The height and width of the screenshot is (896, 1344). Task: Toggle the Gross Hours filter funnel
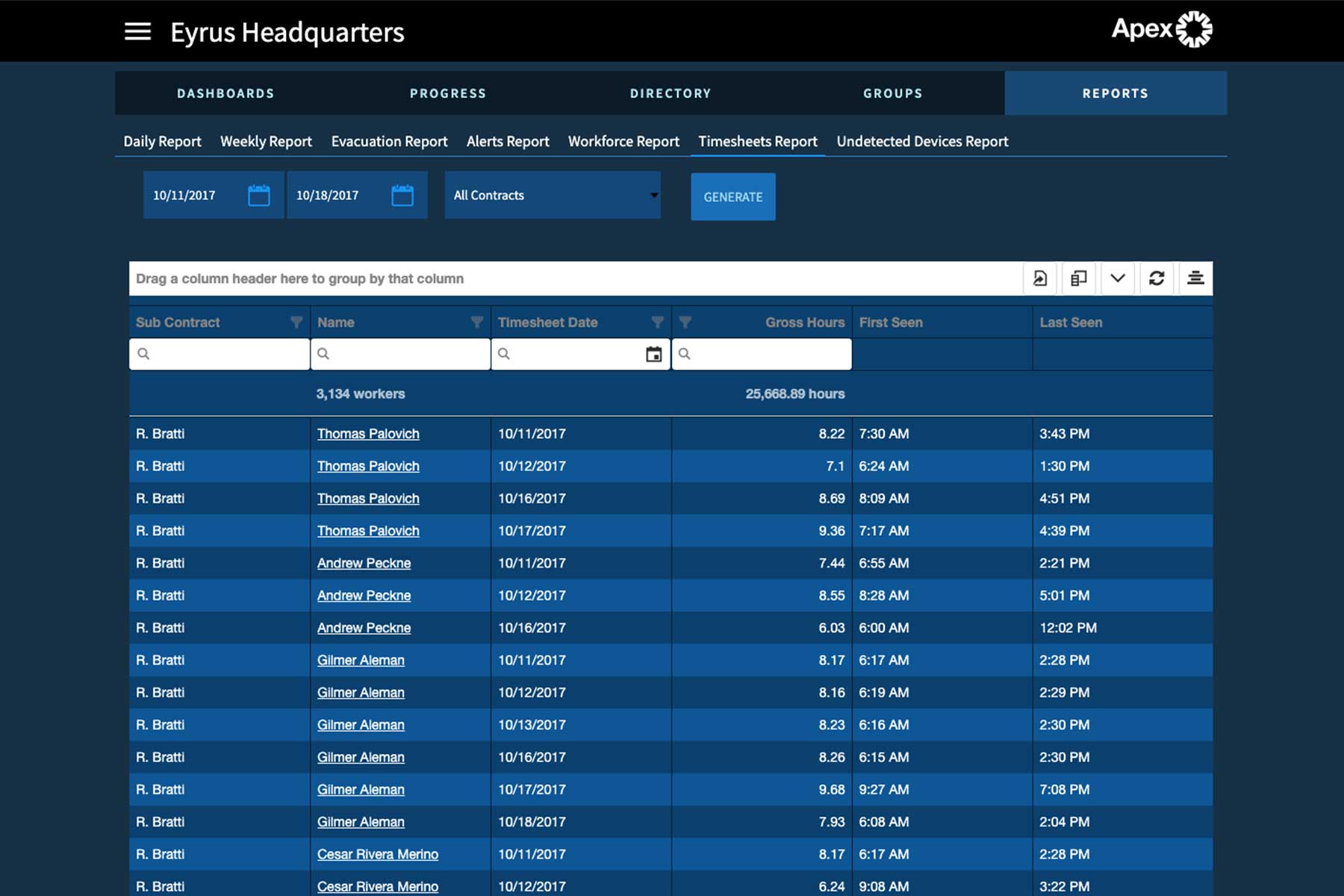click(685, 323)
